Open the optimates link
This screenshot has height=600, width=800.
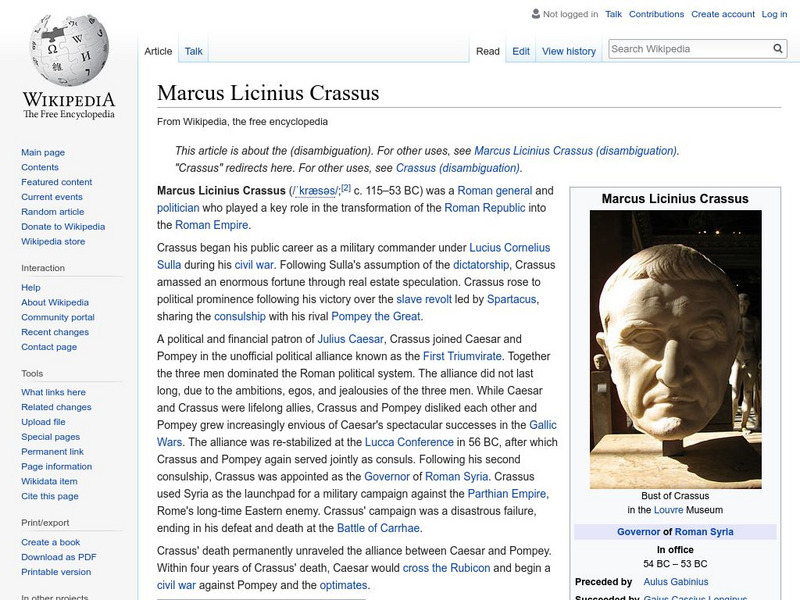coord(343,585)
